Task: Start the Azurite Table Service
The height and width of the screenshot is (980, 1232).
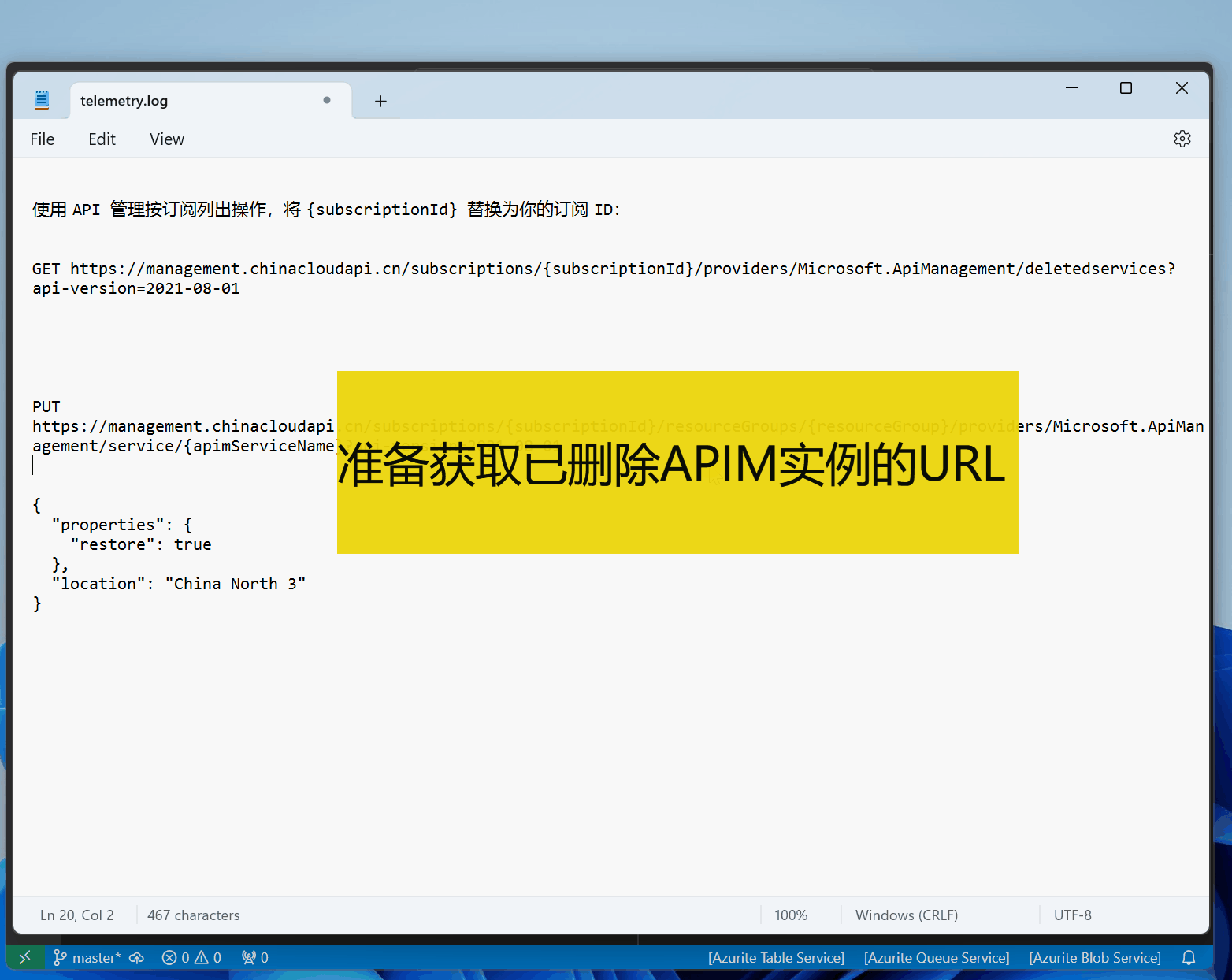Action: (776, 957)
